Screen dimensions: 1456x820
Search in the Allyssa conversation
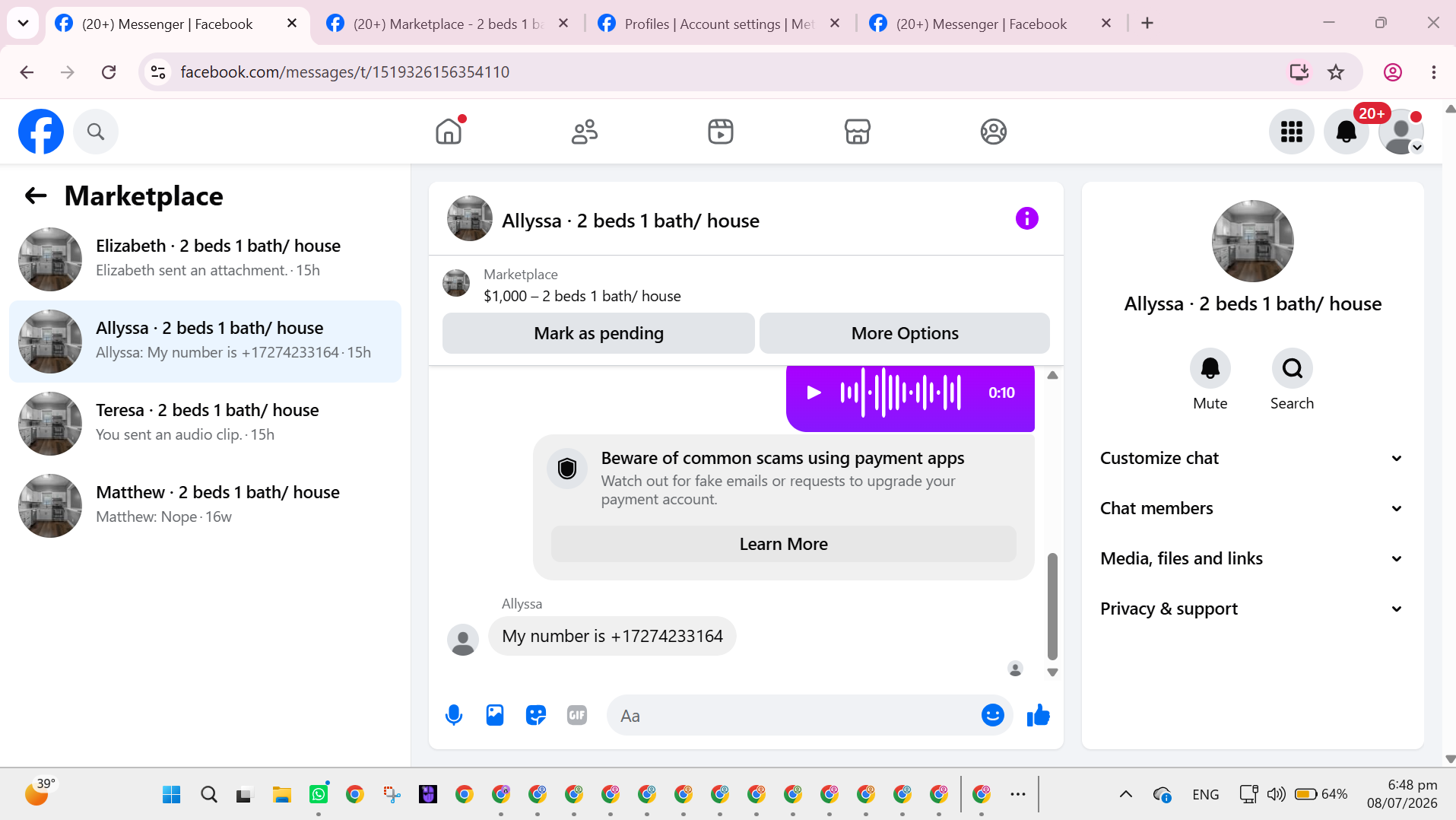pos(1292,368)
